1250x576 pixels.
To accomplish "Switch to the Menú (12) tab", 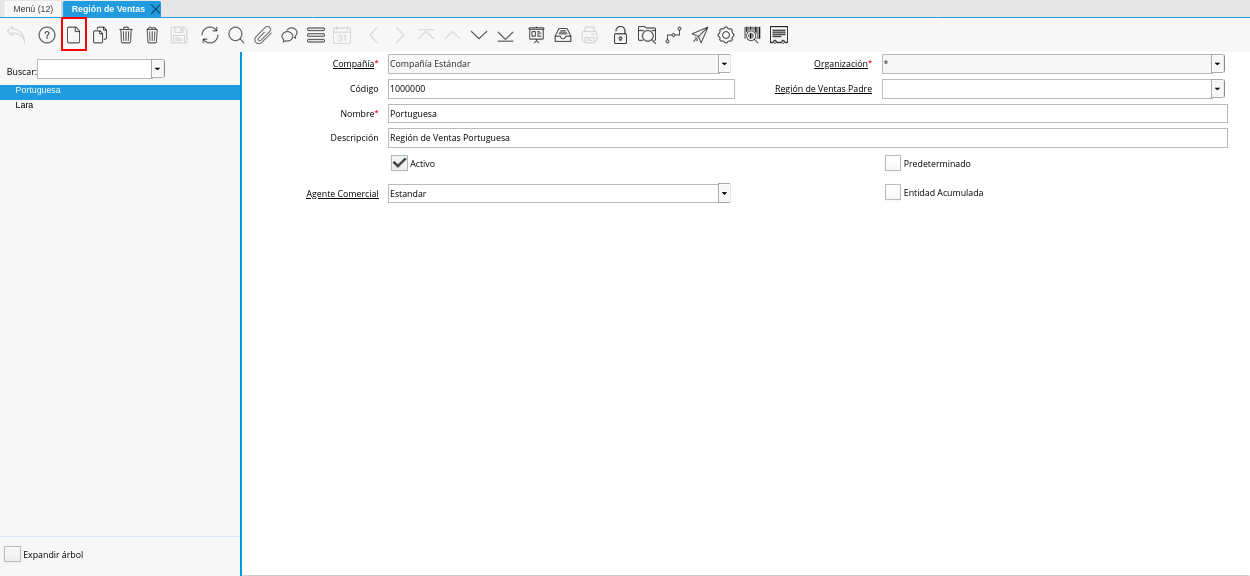I will pos(33,9).
